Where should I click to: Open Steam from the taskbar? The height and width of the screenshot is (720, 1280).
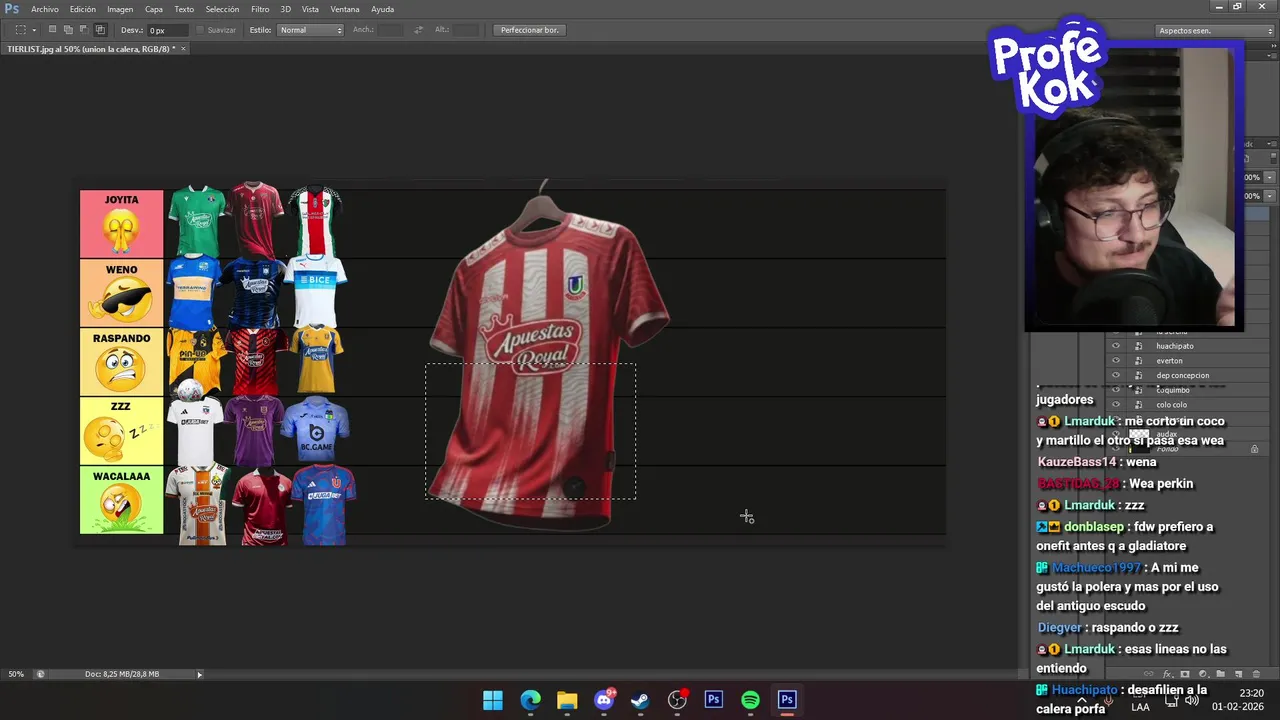640,700
